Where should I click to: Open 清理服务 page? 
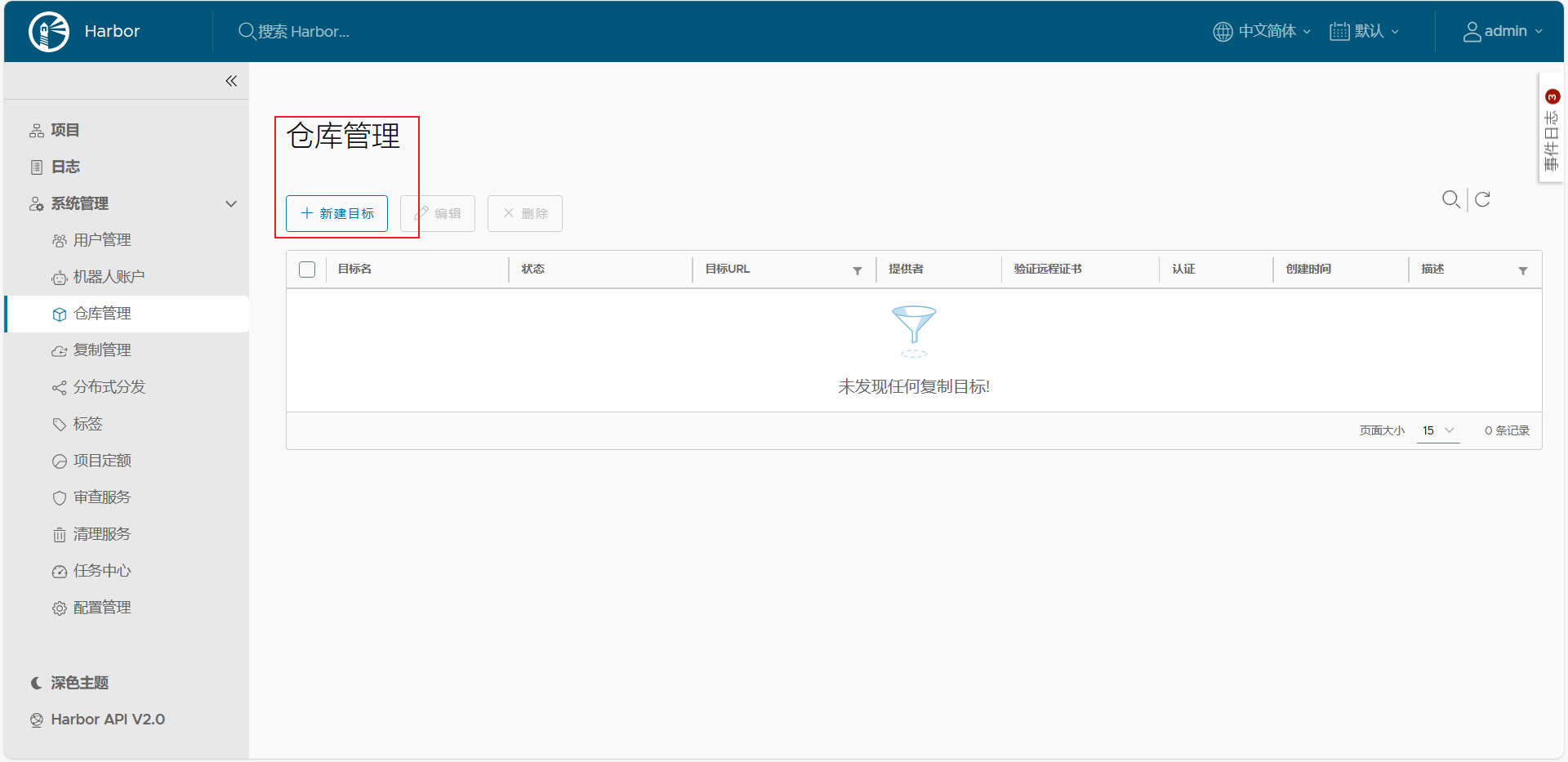tap(102, 534)
